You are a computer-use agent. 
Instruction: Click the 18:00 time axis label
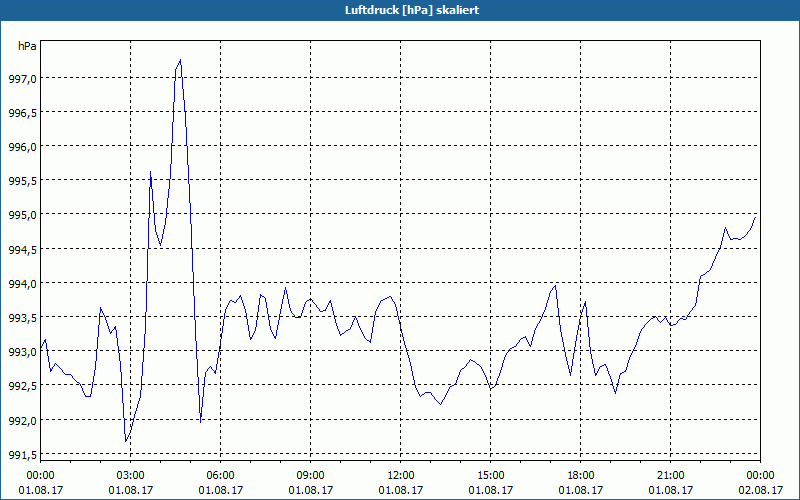click(581, 476)
